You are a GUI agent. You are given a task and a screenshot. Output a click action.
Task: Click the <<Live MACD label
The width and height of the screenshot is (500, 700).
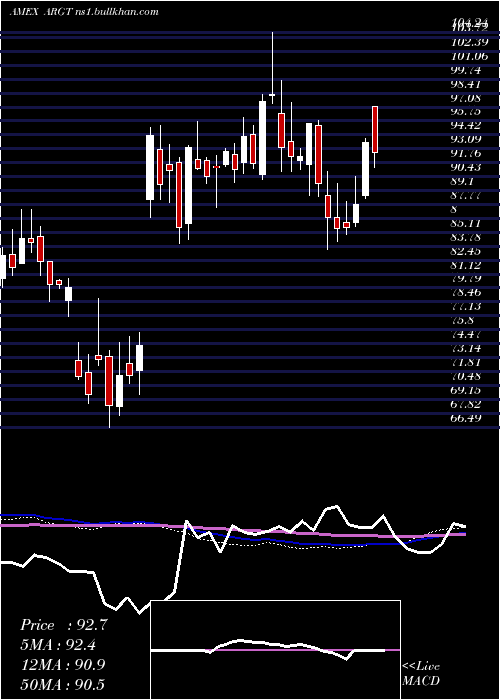tap(421, 673)
